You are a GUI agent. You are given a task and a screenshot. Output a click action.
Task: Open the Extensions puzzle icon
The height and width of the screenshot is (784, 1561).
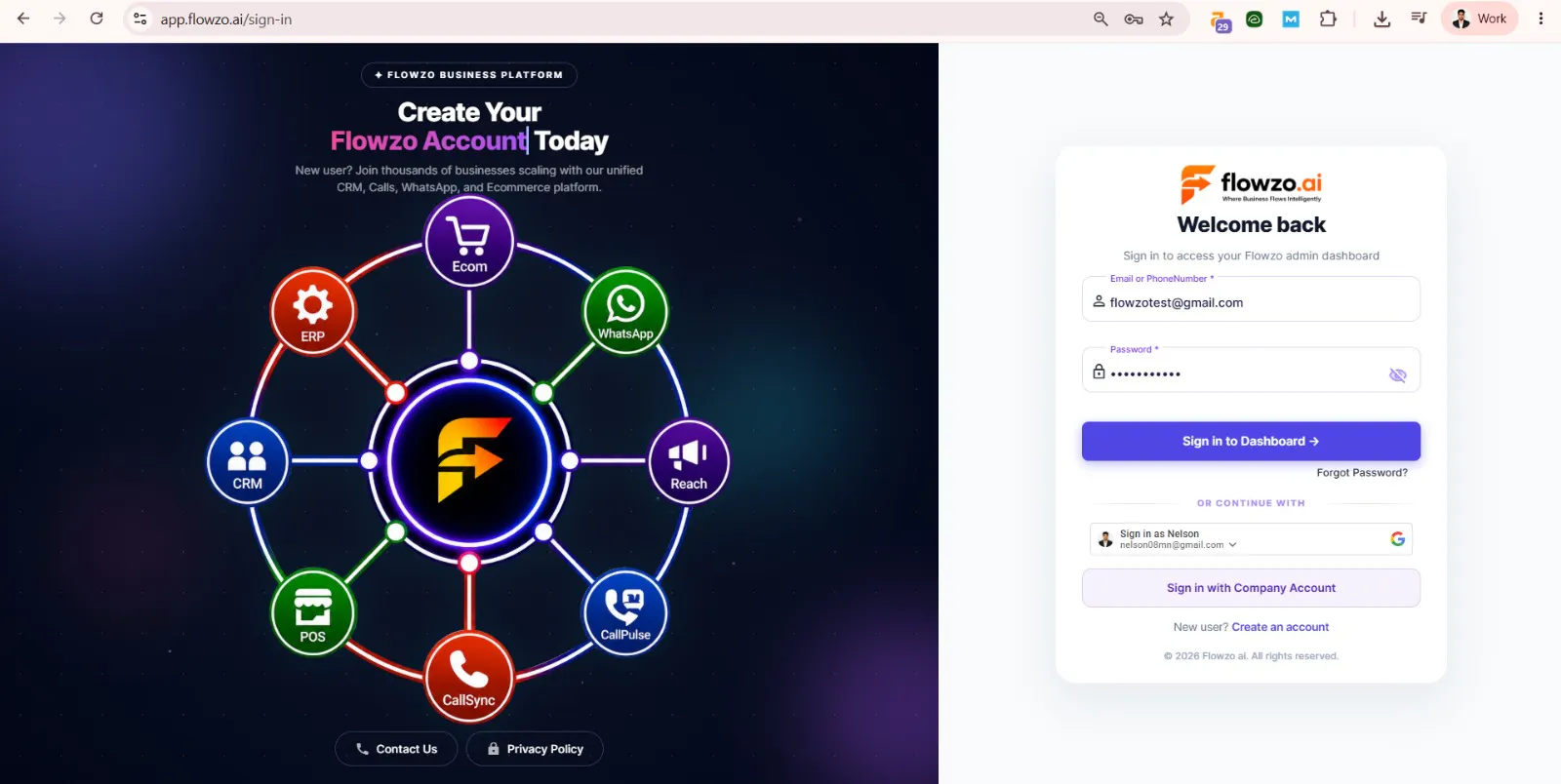(x=1328, y=19)
